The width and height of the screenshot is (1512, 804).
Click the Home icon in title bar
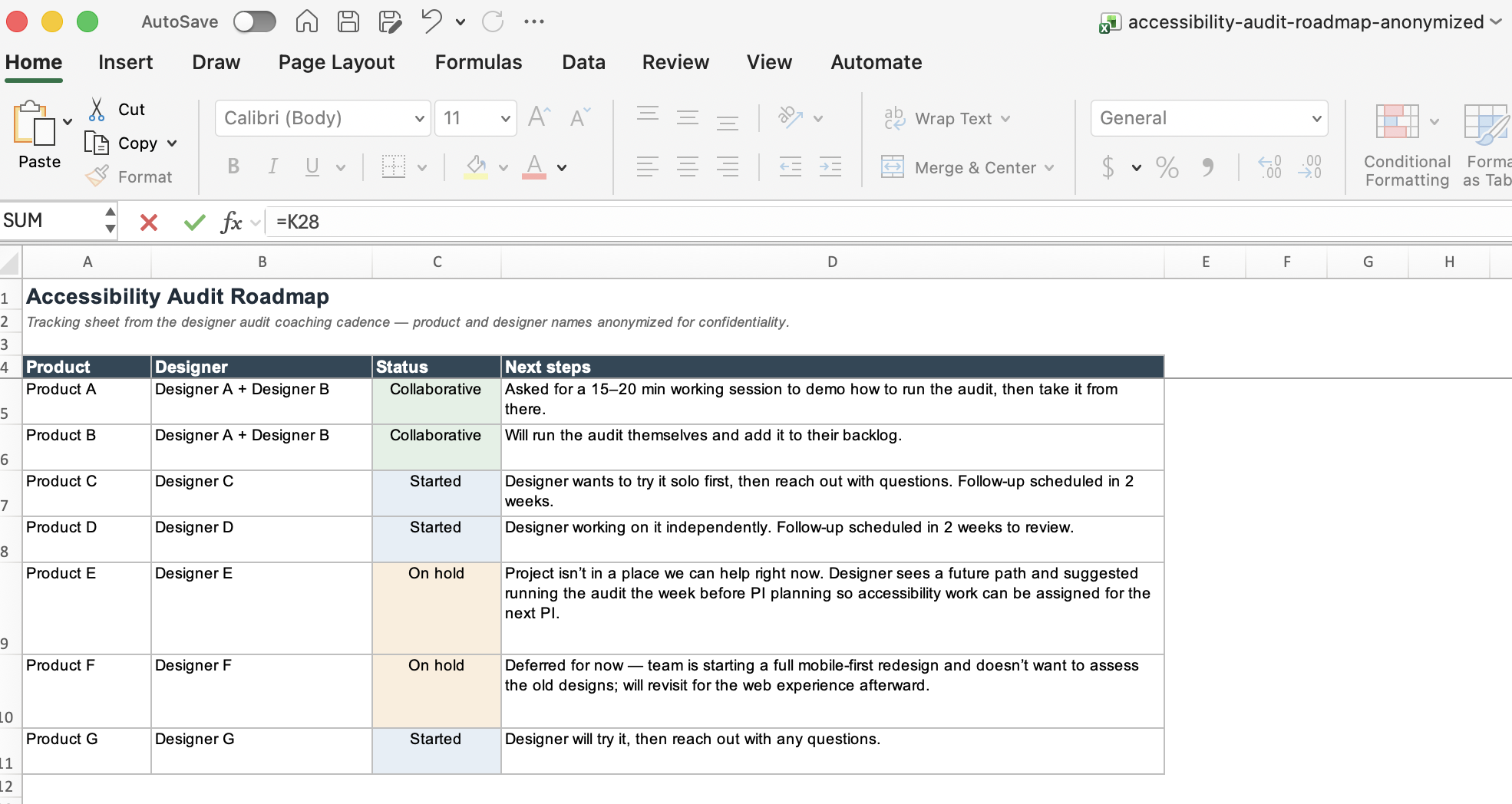click(x=307, y=21)
